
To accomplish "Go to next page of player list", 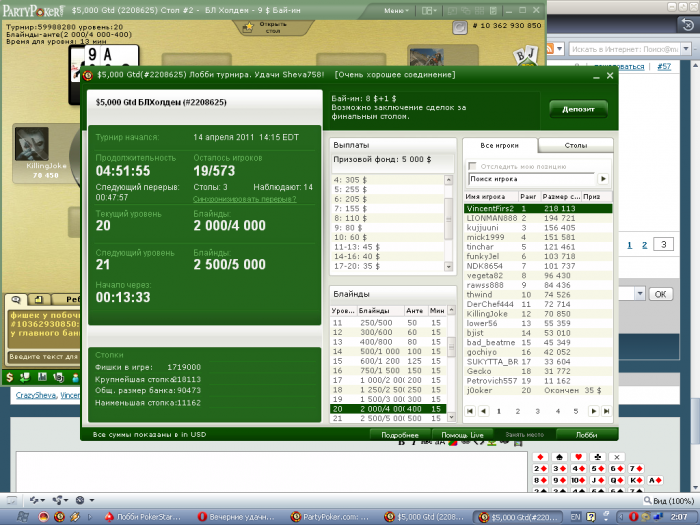I will [x=593, y=411].
